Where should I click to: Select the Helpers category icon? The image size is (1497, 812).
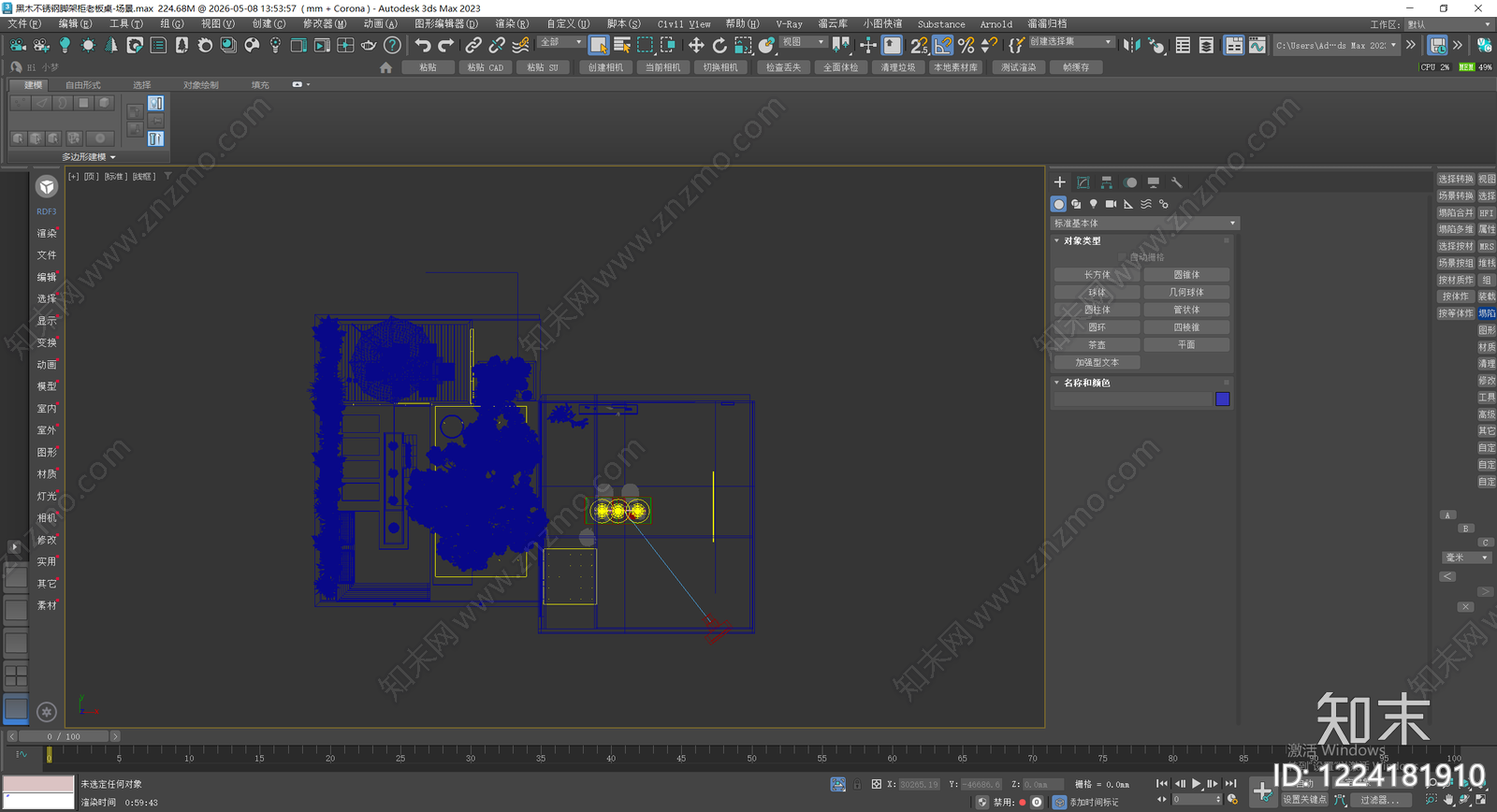(1128, 204)
